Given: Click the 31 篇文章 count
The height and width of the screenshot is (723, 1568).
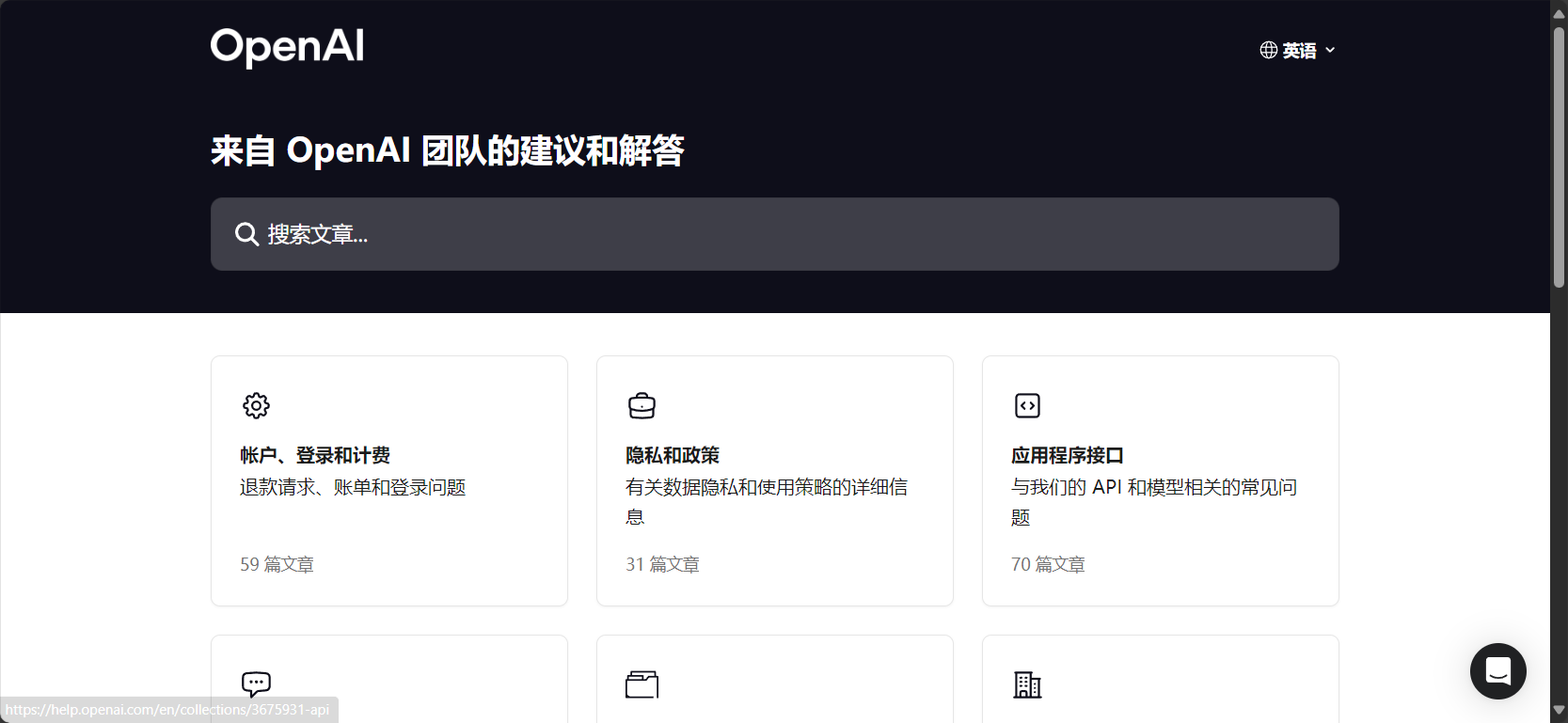Looking at the screenshot, I should [x=662, y=564].
